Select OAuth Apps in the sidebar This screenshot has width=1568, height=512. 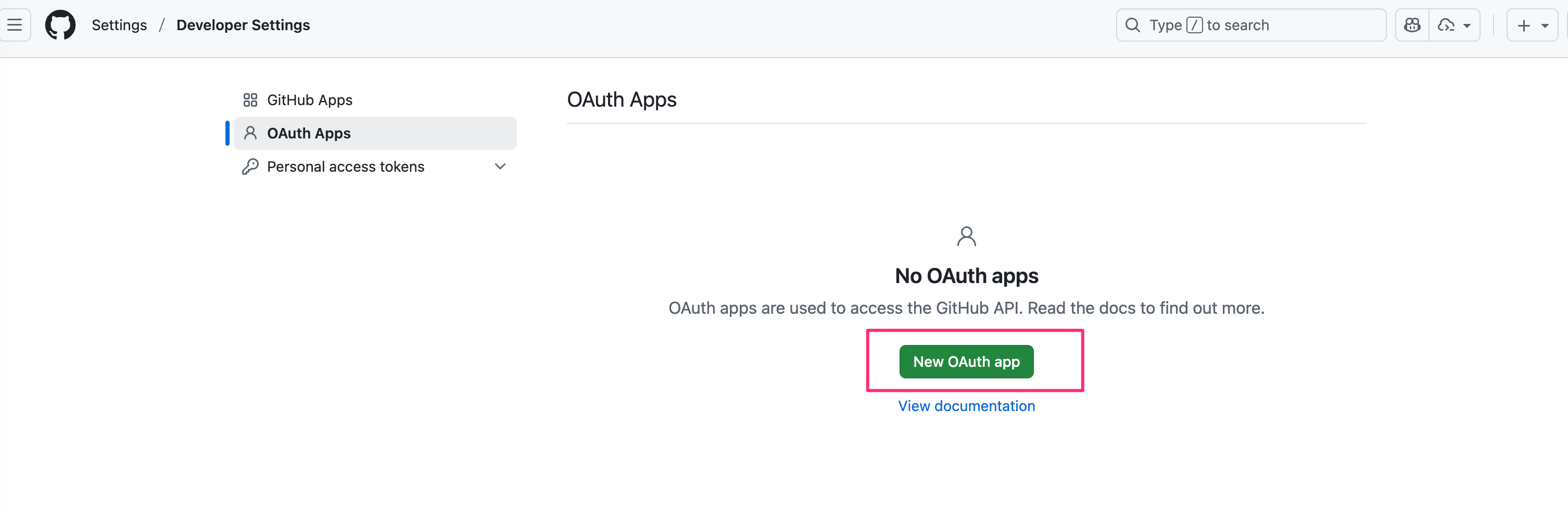[309, 133]
